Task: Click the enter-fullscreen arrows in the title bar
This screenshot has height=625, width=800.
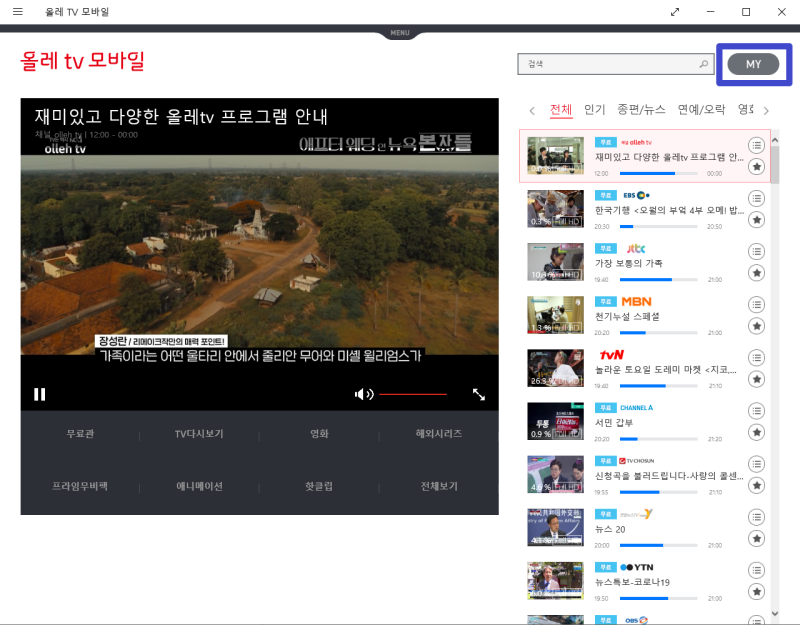Action: tap(675, 12)
